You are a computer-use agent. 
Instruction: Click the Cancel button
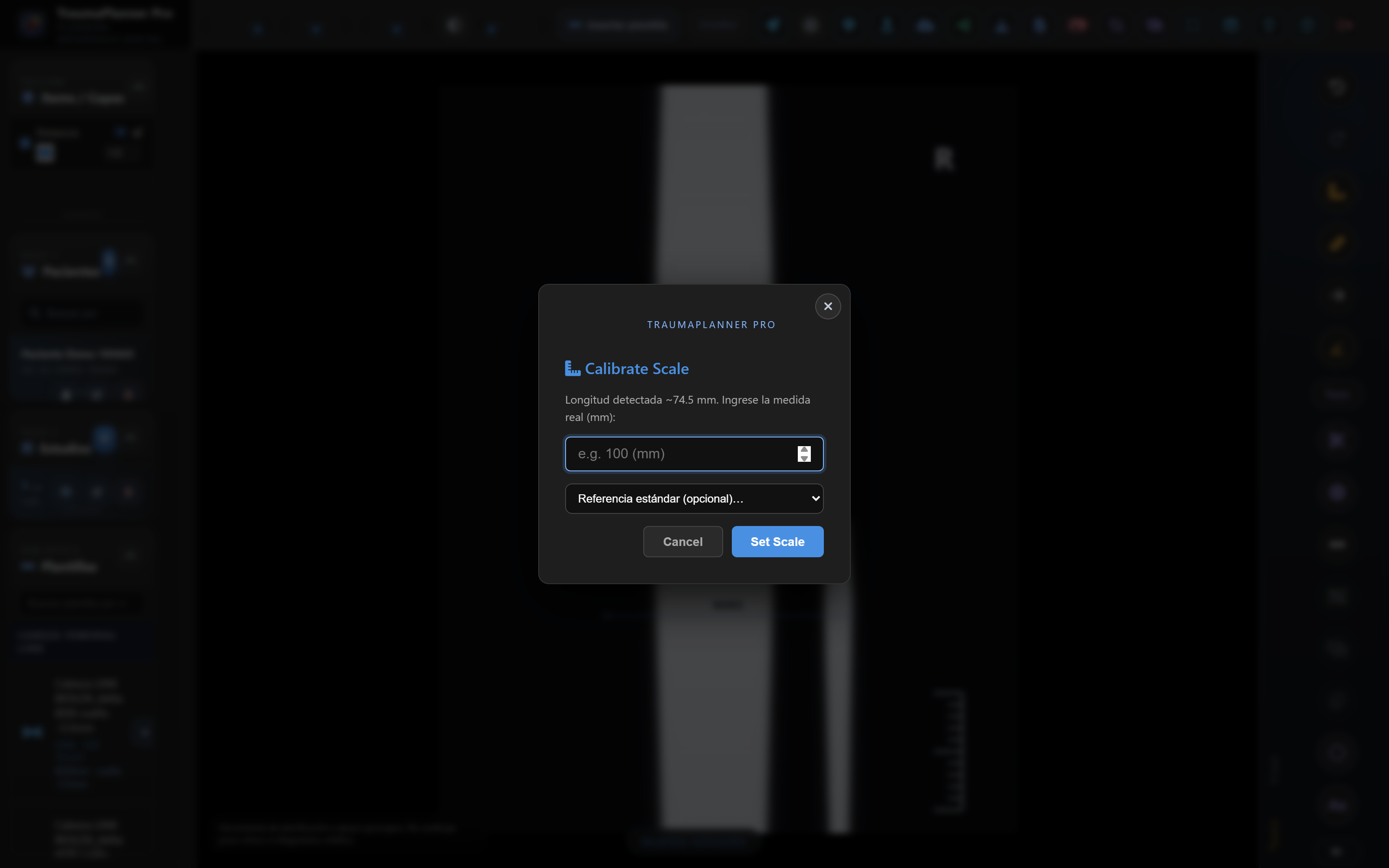[x=682, y=541]
